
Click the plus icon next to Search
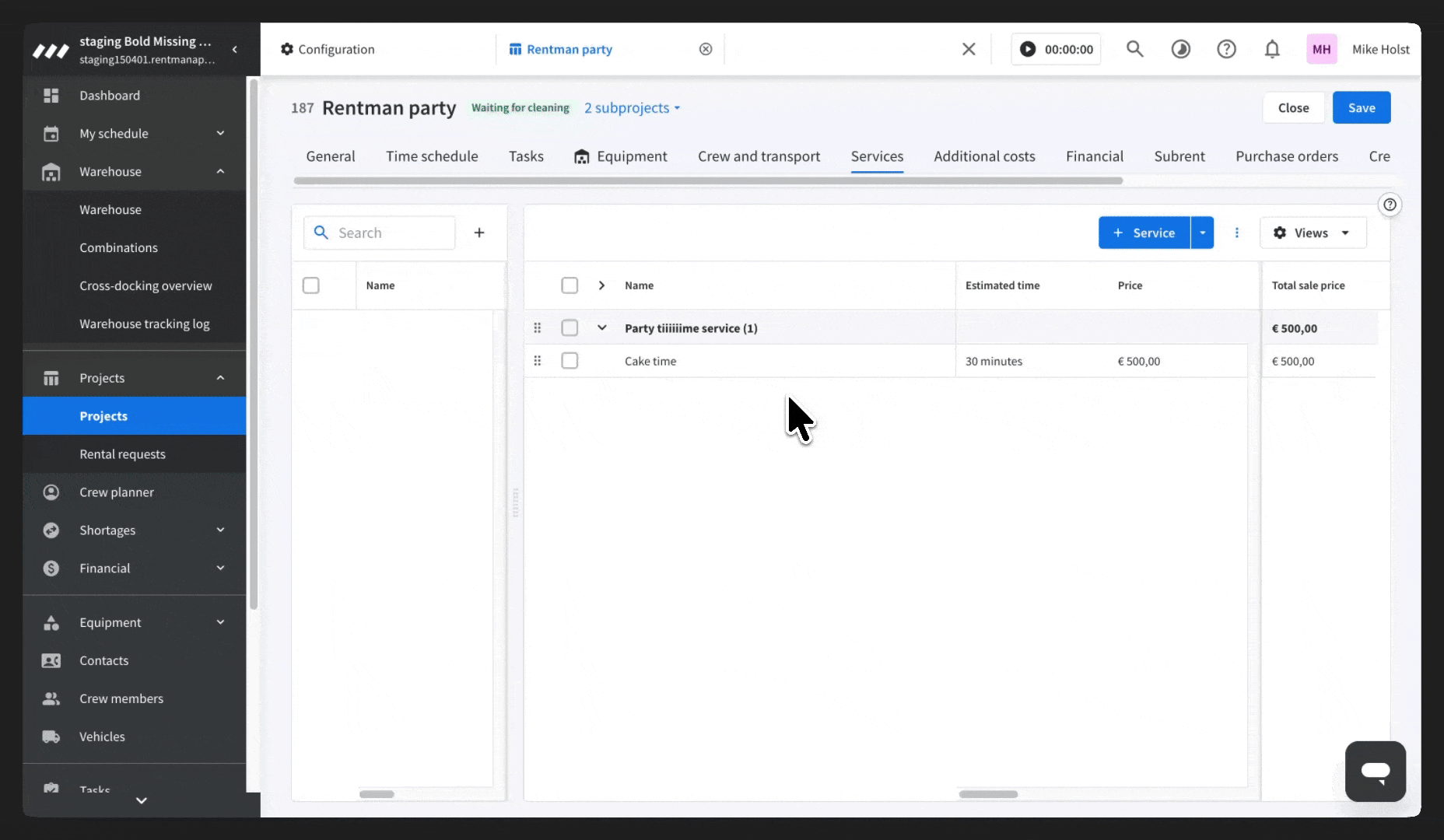(479, 233)
